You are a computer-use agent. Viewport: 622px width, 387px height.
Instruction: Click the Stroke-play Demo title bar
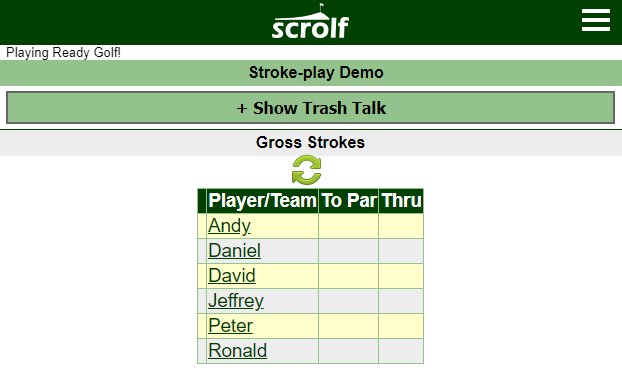[311, 73]
